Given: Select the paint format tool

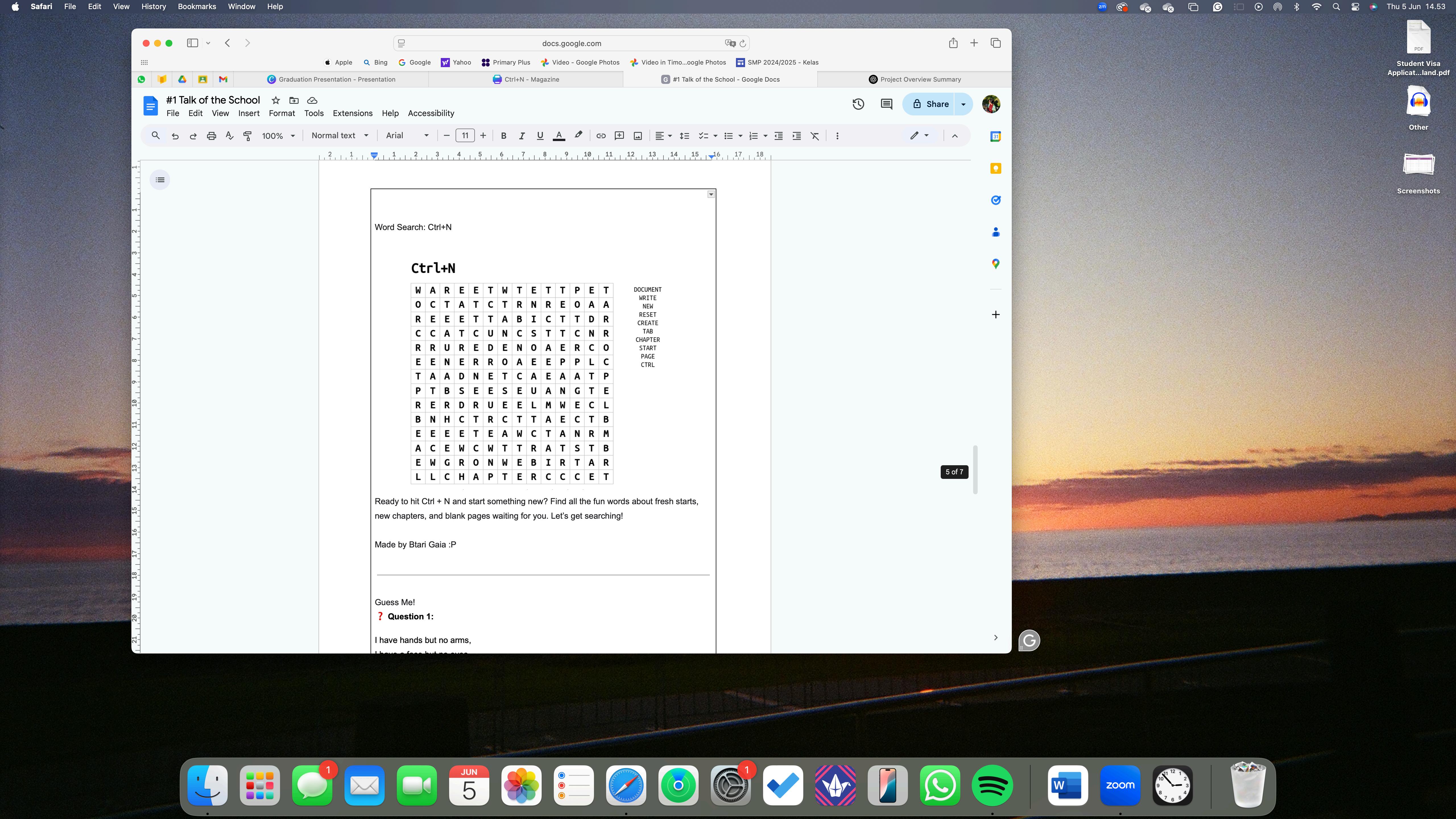Looking at the screenshot, I should click(x=248, y=136).
